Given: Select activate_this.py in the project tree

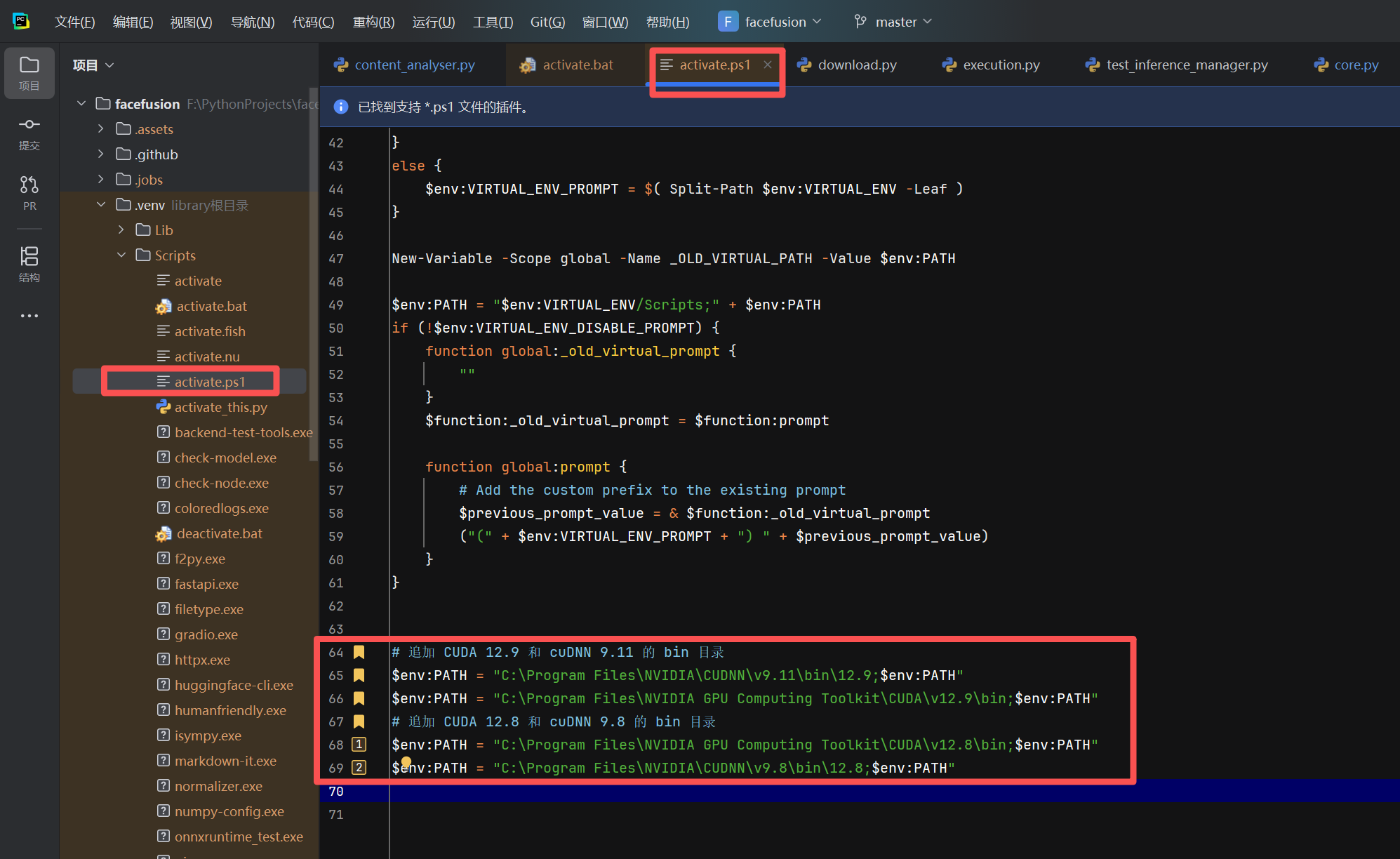Looking at the screenshot, I should pos(221,407).
